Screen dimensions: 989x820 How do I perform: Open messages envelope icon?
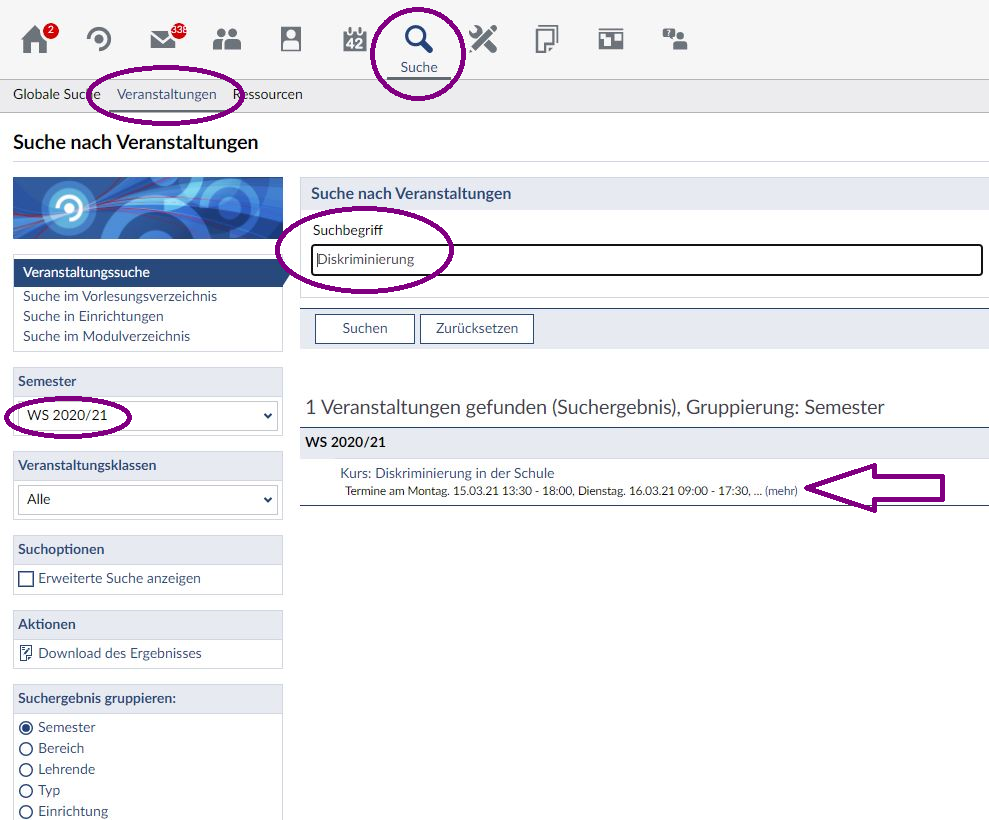pyautogui.click(x=163, y=39)
